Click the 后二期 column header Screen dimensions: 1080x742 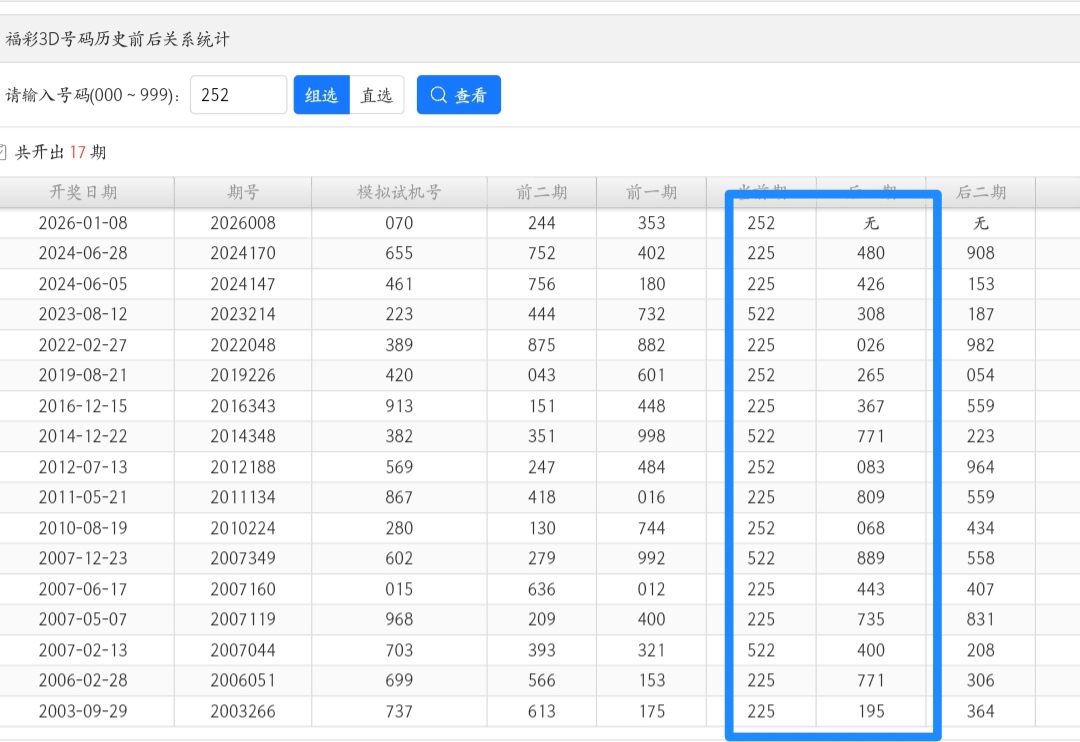(981, 192)
